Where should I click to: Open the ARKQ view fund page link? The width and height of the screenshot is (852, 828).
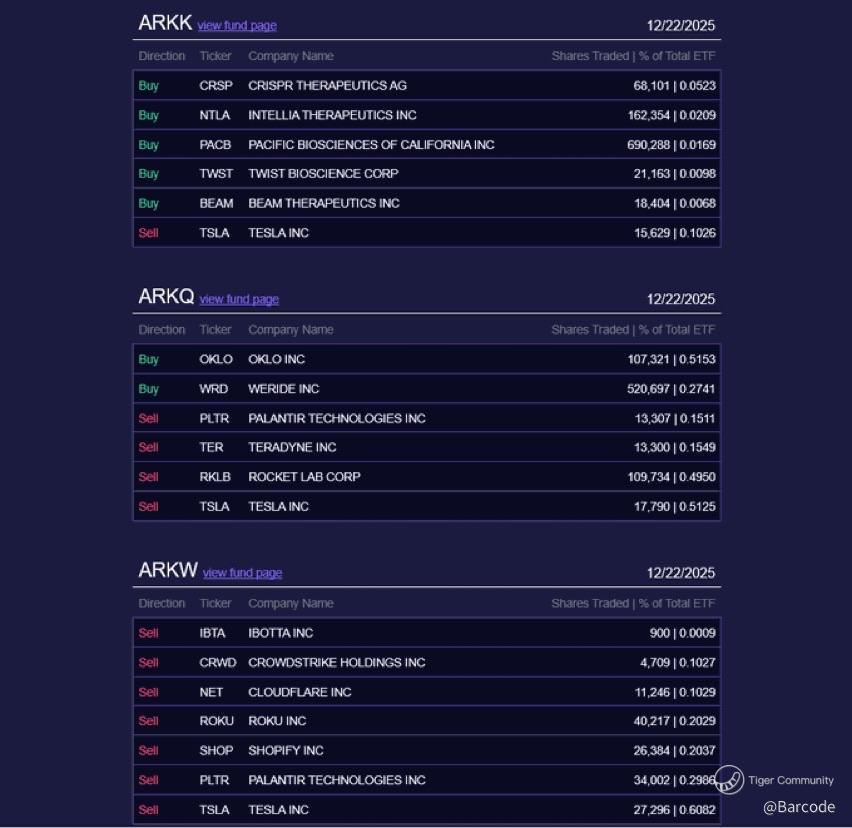click(x=239, y=299)
